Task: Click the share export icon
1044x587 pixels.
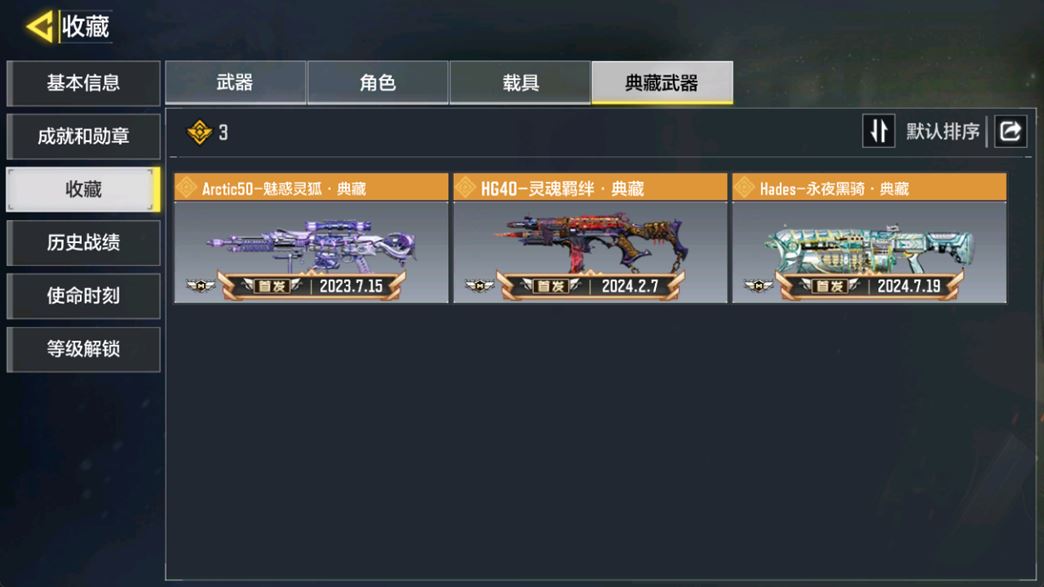Action: [x=1010, y=131]
